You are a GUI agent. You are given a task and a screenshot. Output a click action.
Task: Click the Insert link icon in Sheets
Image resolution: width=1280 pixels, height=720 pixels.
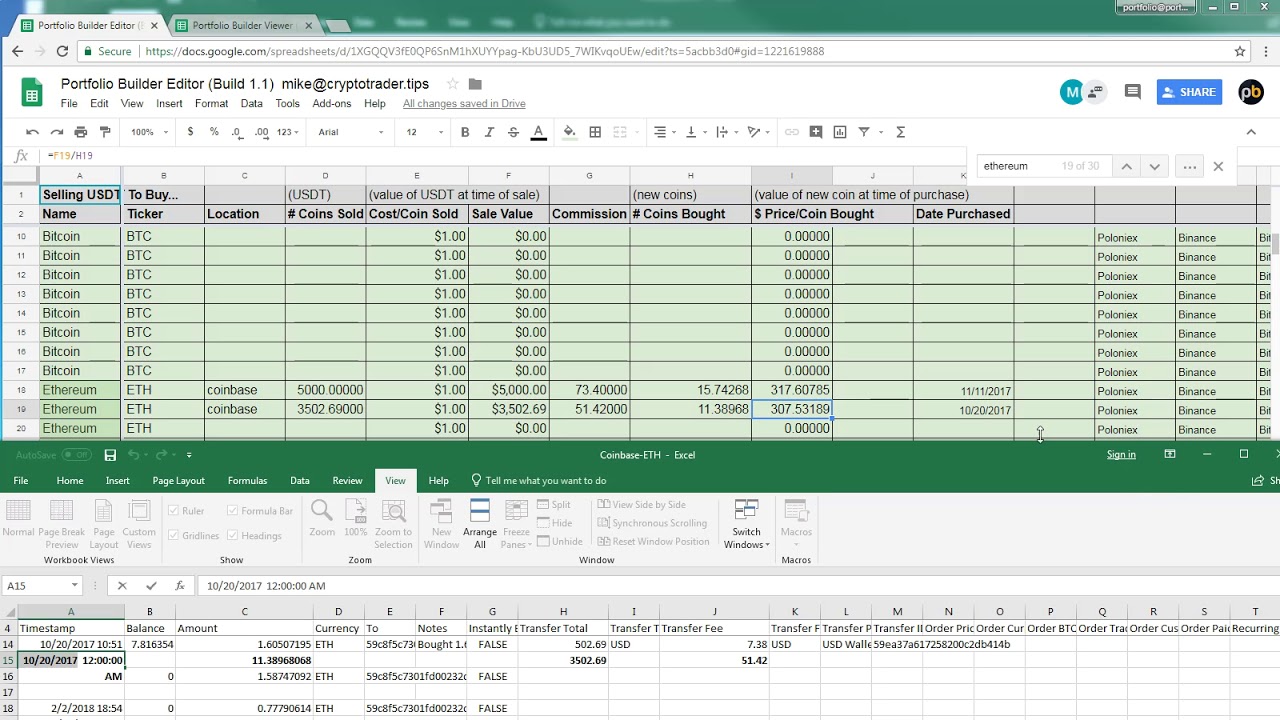tap(792, 132)
